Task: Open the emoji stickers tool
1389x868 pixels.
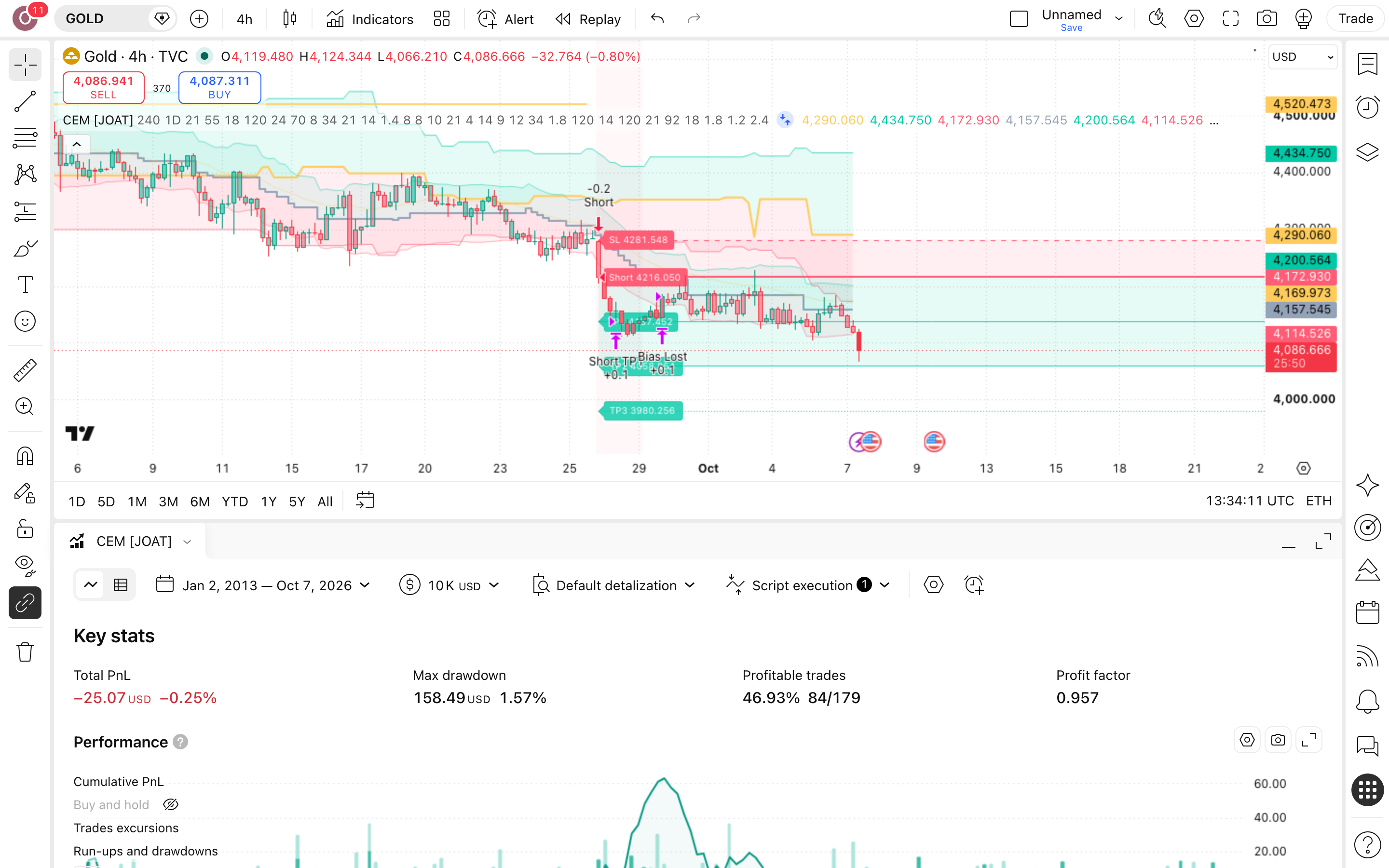Action: click(x=25, y=322)
